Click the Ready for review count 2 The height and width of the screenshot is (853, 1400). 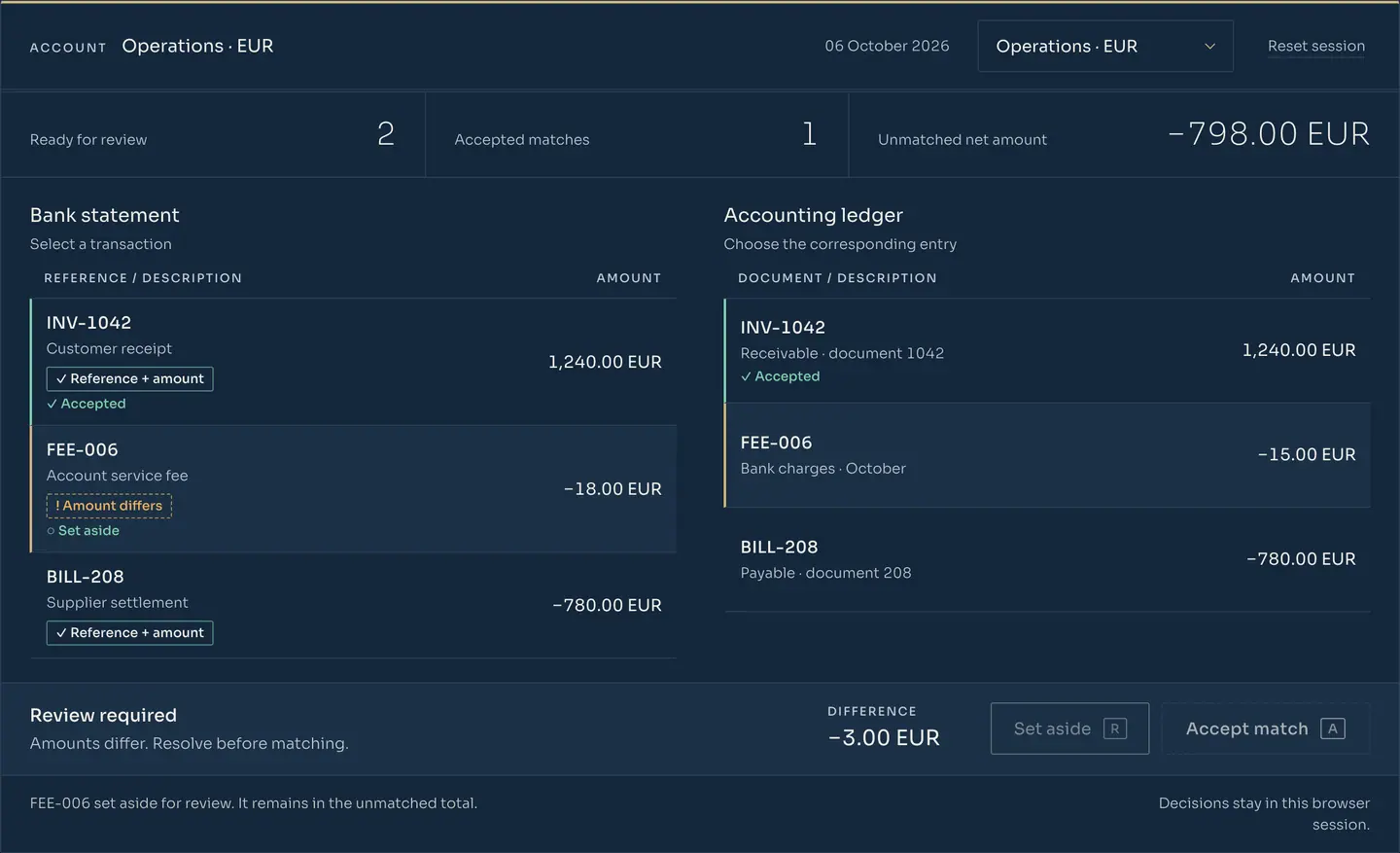coord(386,134)
